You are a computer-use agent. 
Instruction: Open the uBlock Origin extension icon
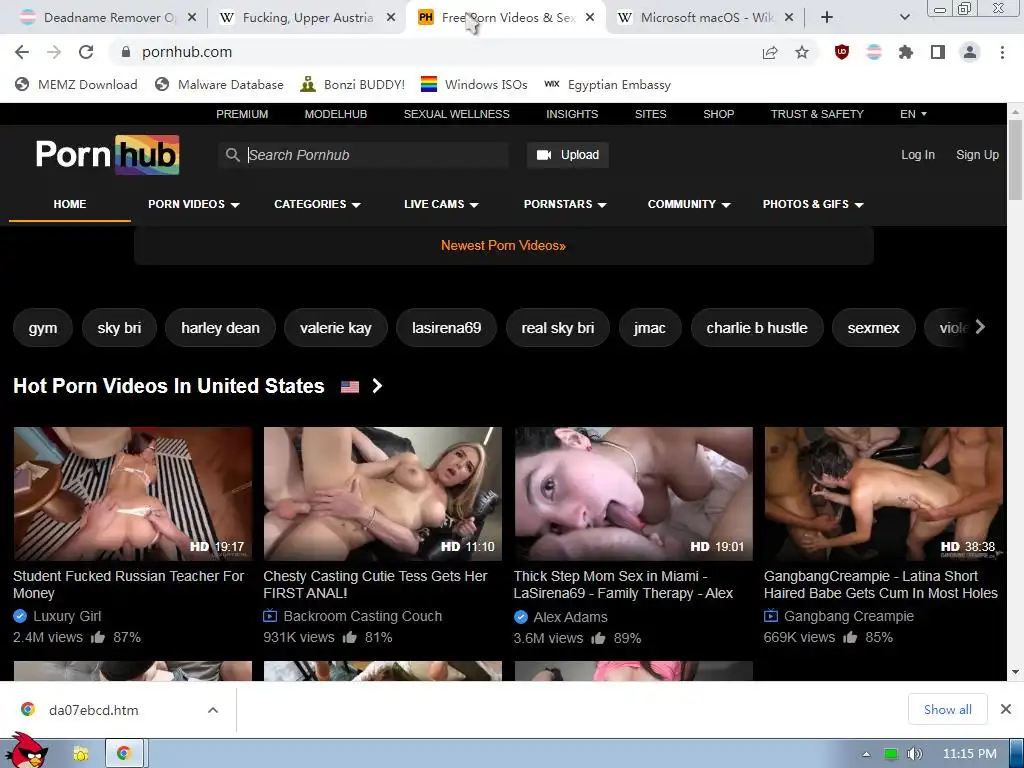point(842,52)
